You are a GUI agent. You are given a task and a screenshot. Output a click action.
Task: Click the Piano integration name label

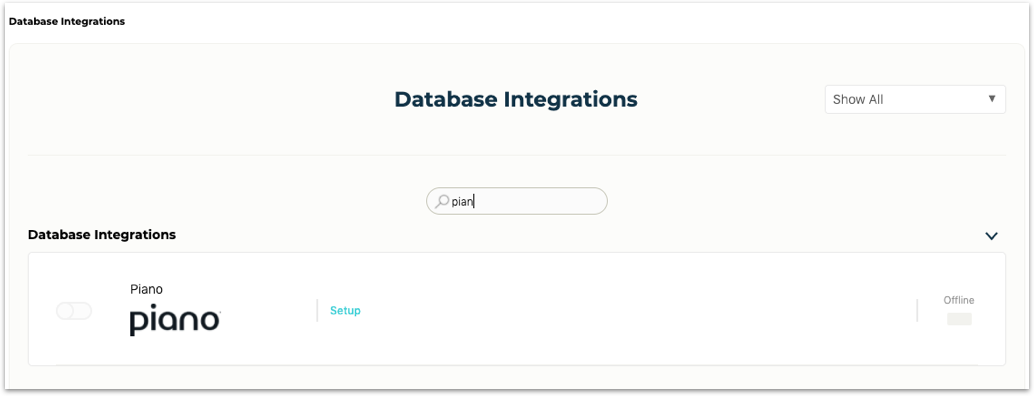coord(146,289)
